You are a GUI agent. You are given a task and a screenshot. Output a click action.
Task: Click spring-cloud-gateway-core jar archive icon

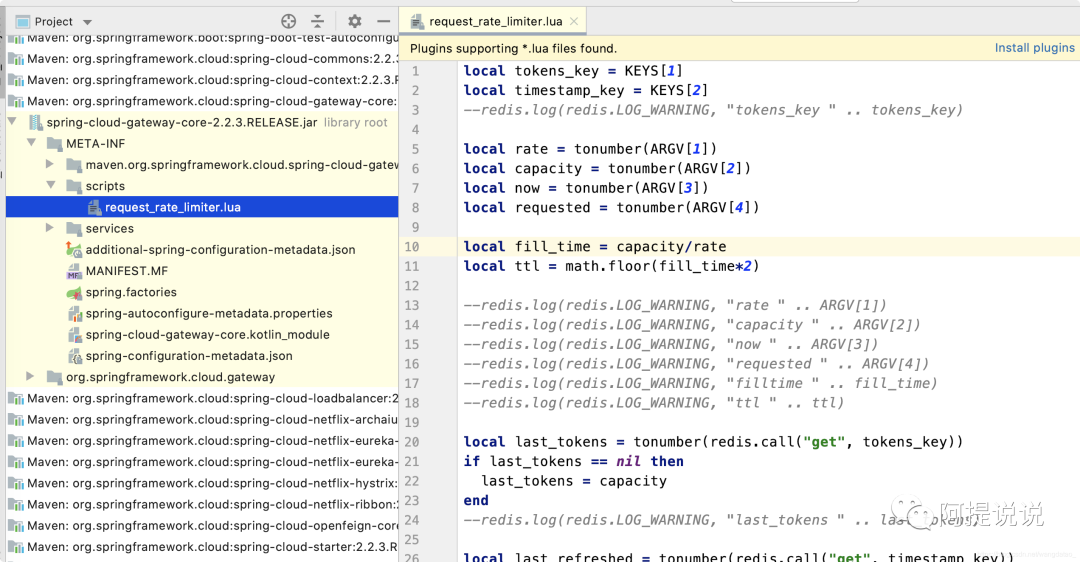[x=35, y=123]
